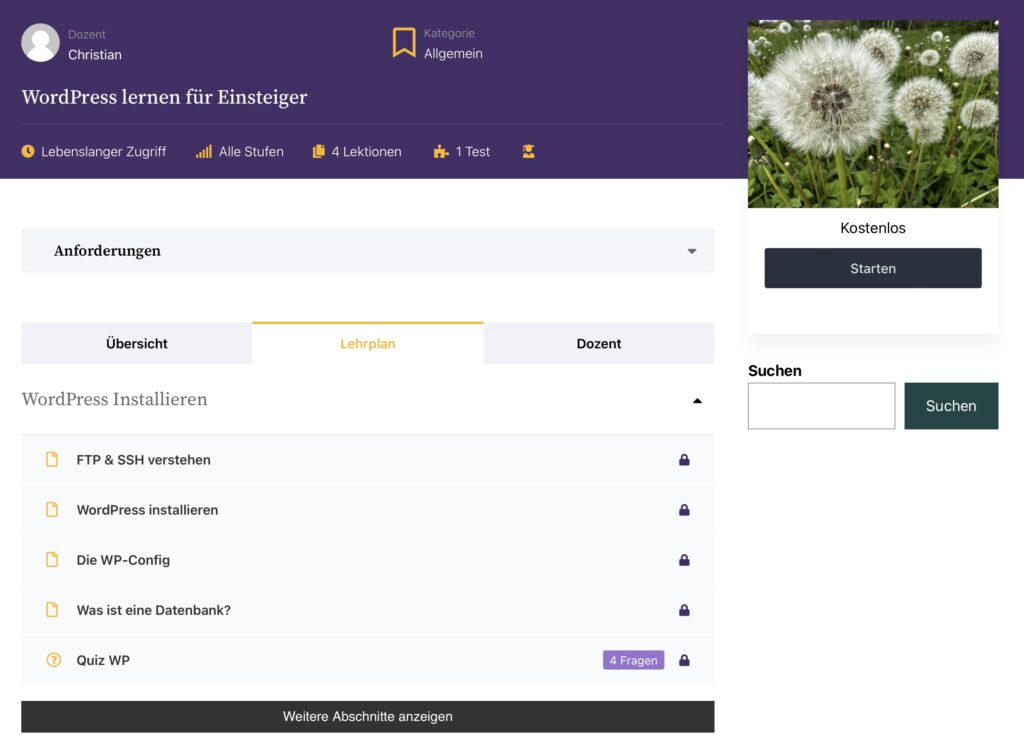The width and height of the screenshot is (1024, 746).
Task: Open the Dozent tab
Action: pos(599,344)
